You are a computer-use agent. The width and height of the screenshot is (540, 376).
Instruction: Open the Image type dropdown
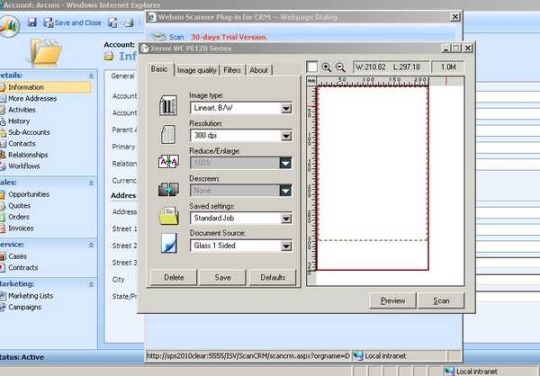[x=286, y=108]
